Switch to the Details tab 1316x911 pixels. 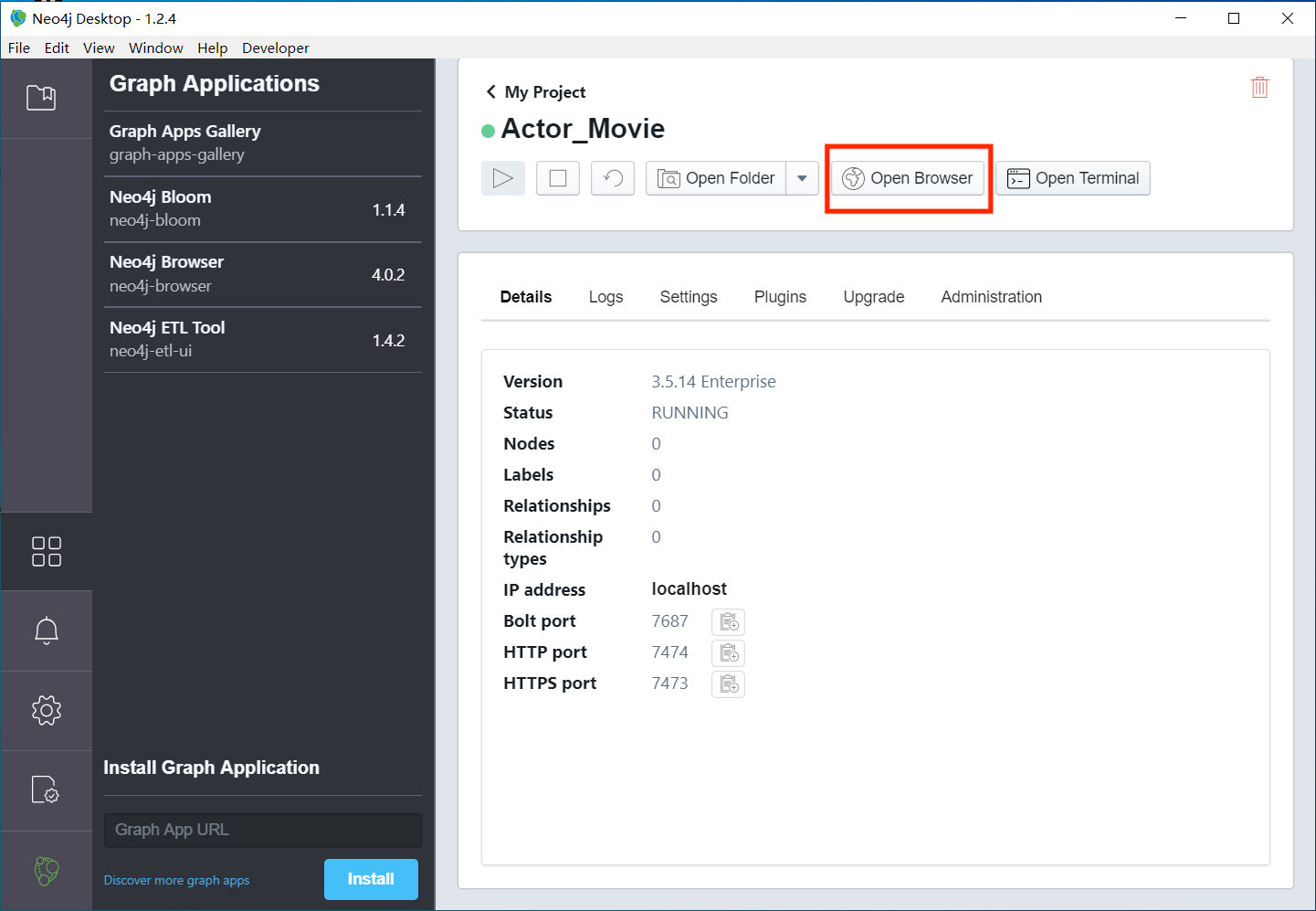tap(526, 297)
